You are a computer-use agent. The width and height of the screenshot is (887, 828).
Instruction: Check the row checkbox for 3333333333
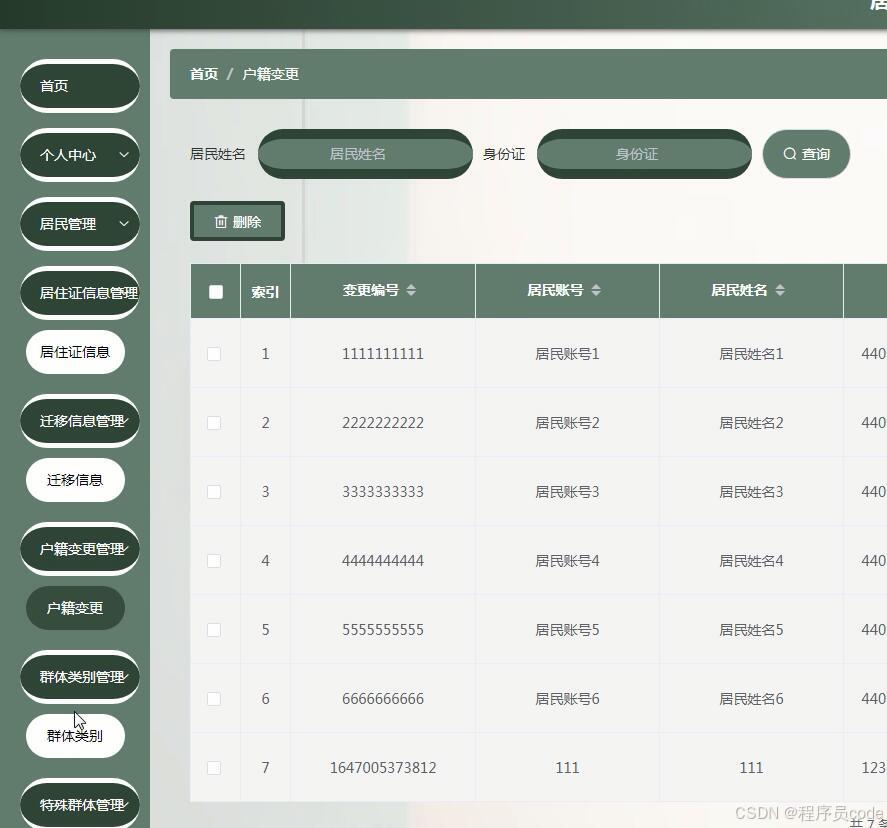coord(214,492)
